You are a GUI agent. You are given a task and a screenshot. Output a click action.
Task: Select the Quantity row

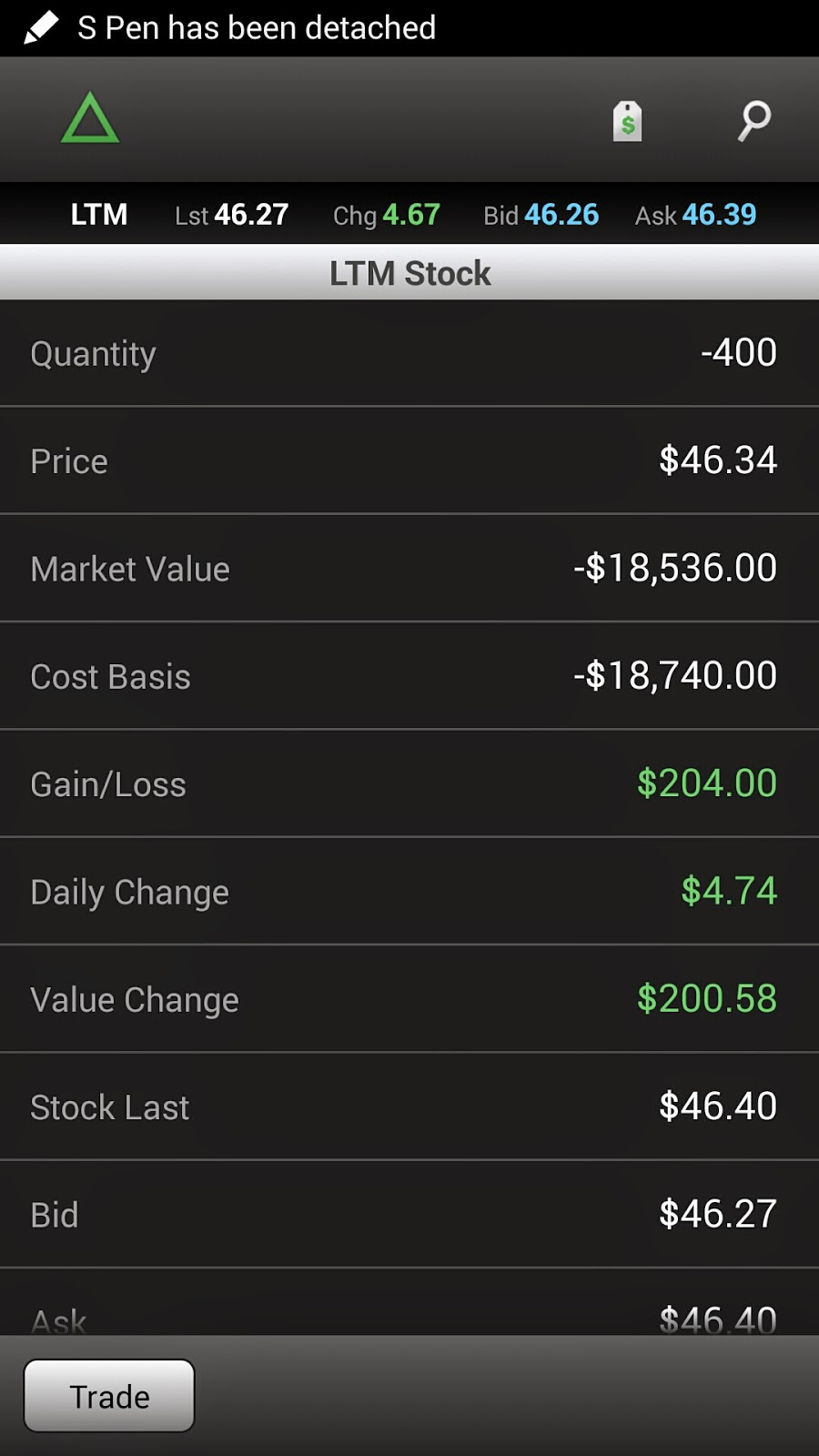409,353
